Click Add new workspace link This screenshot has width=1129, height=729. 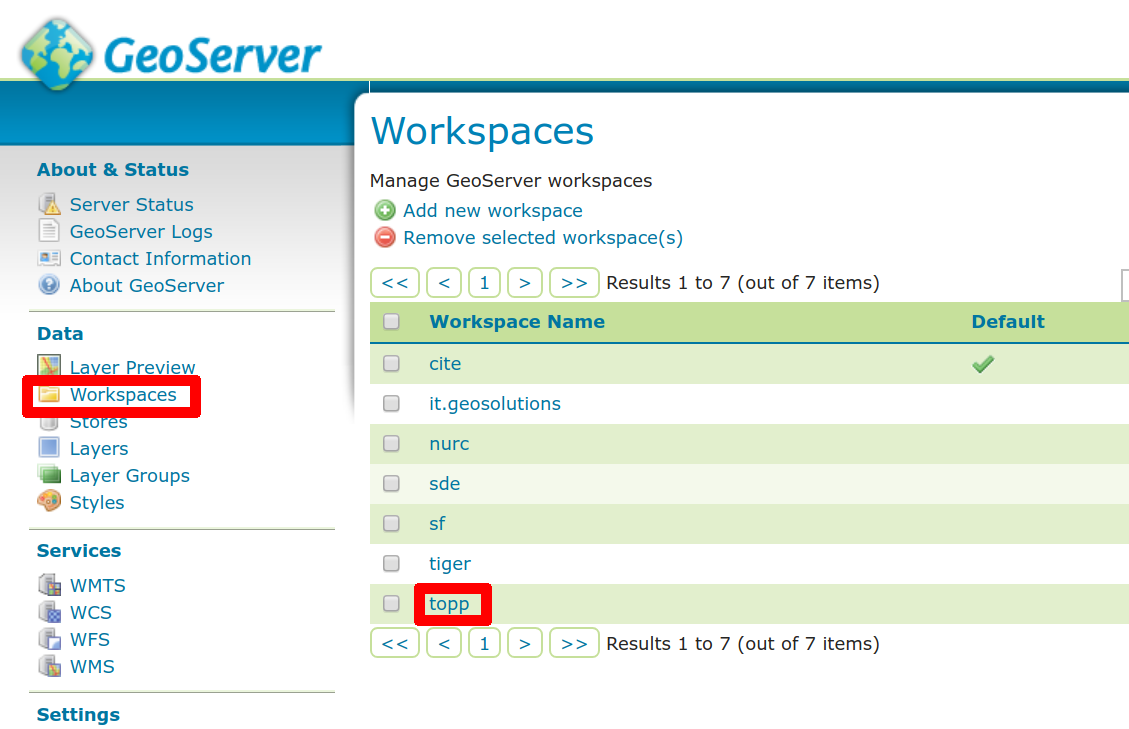point(492,210)
